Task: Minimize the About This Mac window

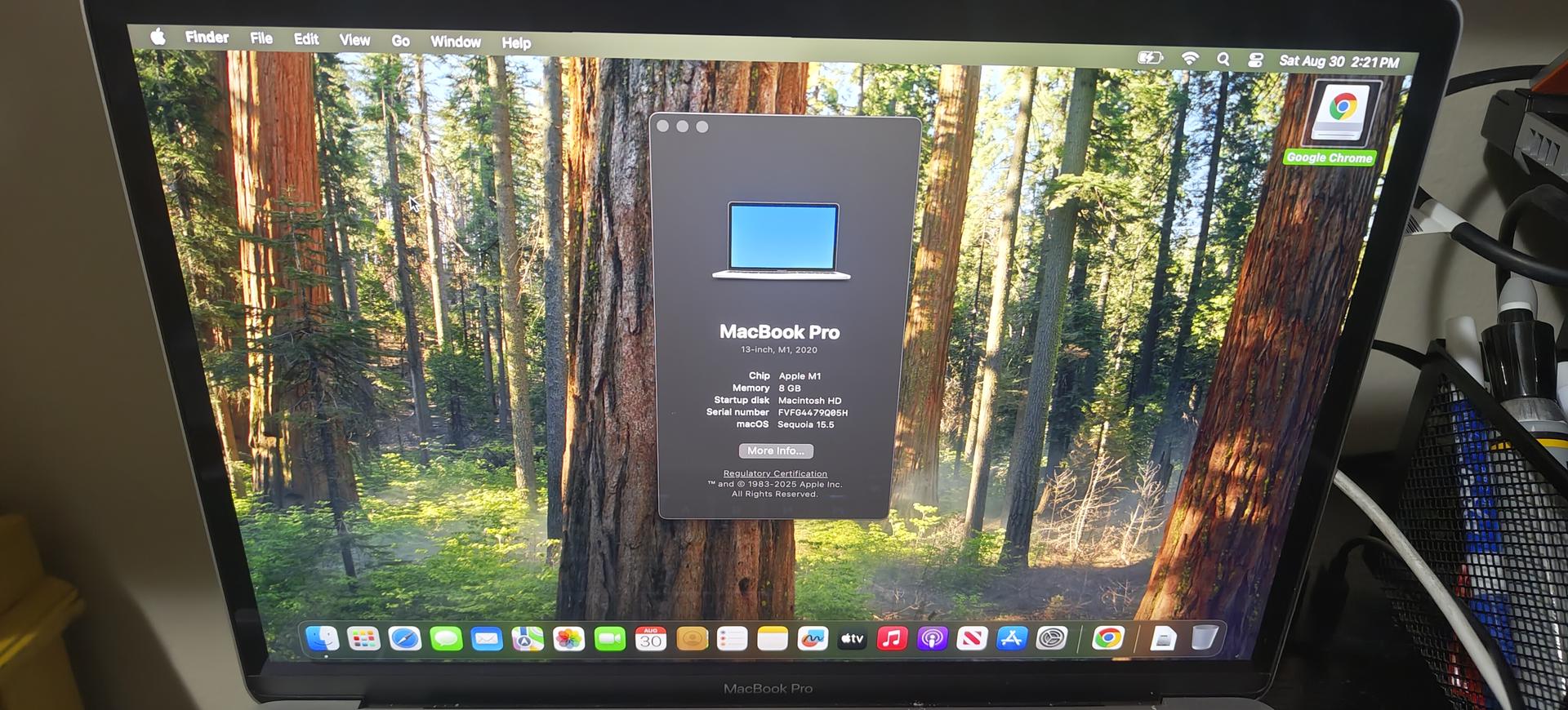Action: pos(683,126)
